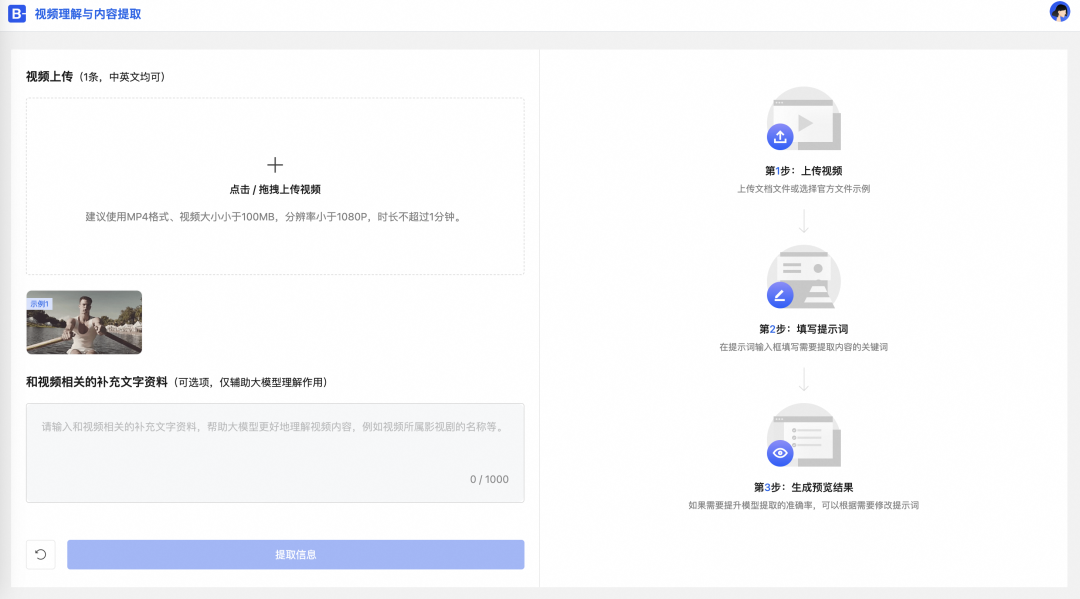
Task: Click the blue B logo icon
Action: pos(17,14)
